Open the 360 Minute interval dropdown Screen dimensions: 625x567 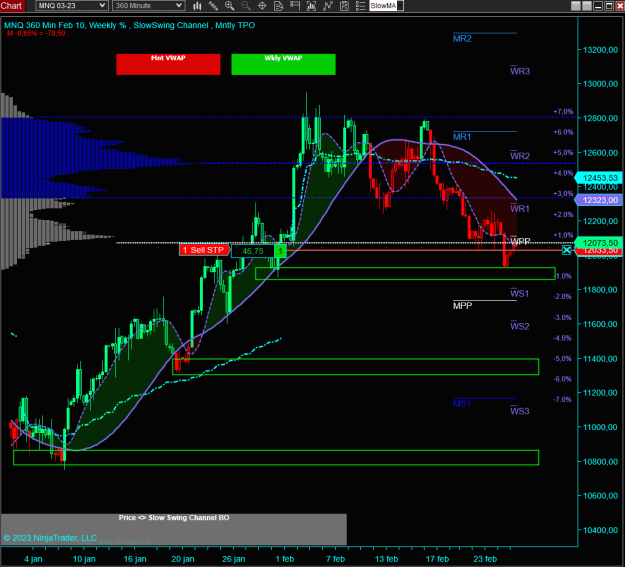pos(148,6)
